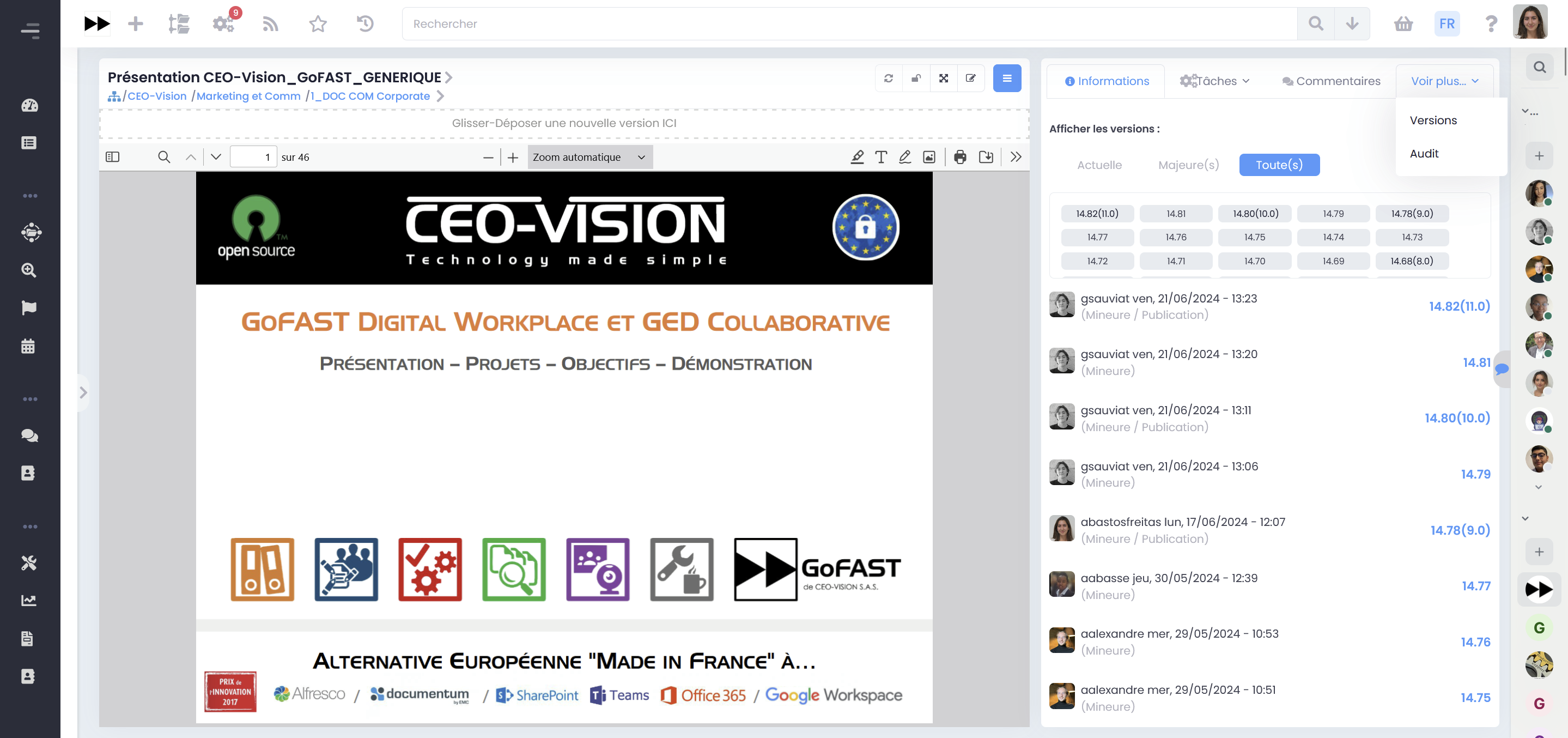The height and width of the screenshot is (738, 1568).
Task: Select the Add Text annotation tool
Action: click(881, 156)
